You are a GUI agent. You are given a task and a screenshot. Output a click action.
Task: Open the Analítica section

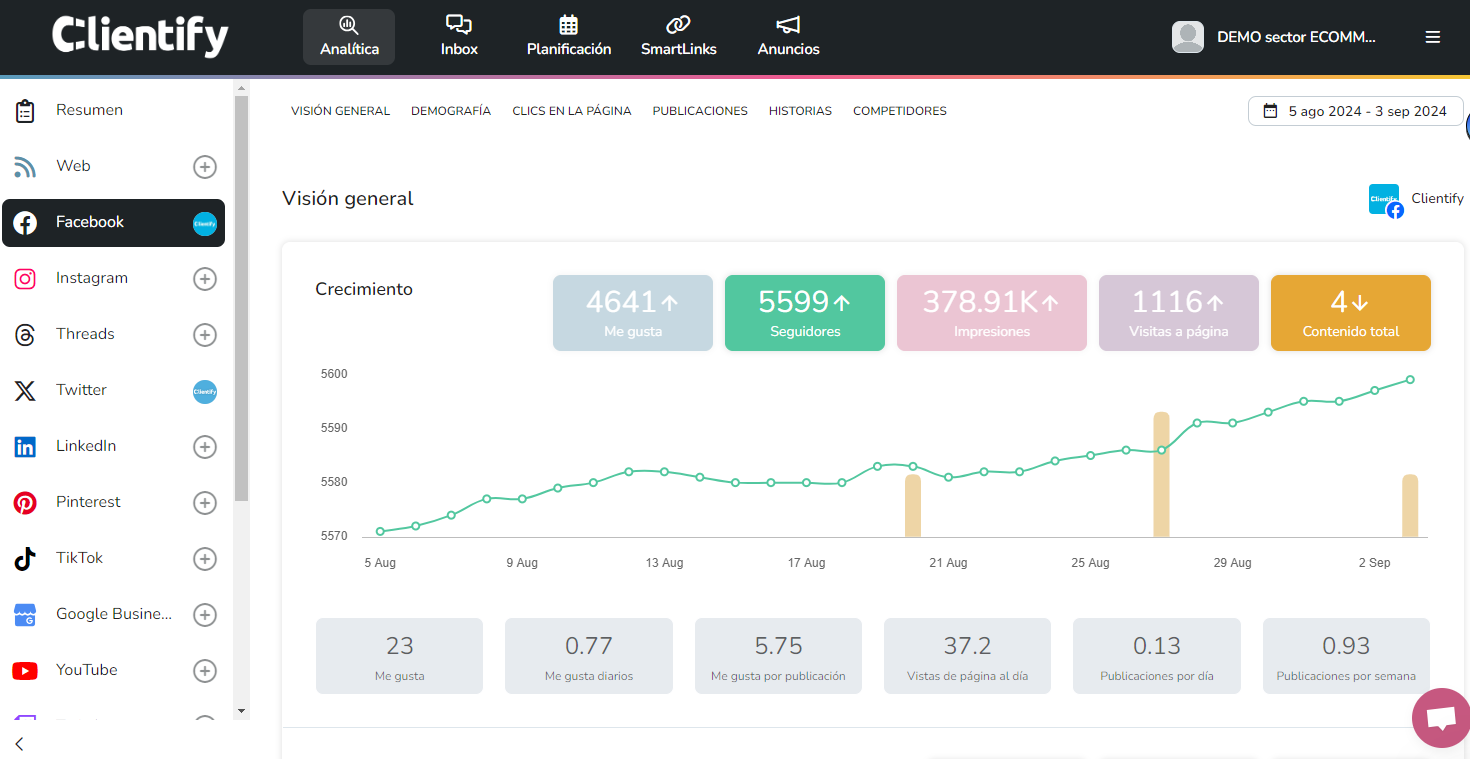[x=349, y=37]
